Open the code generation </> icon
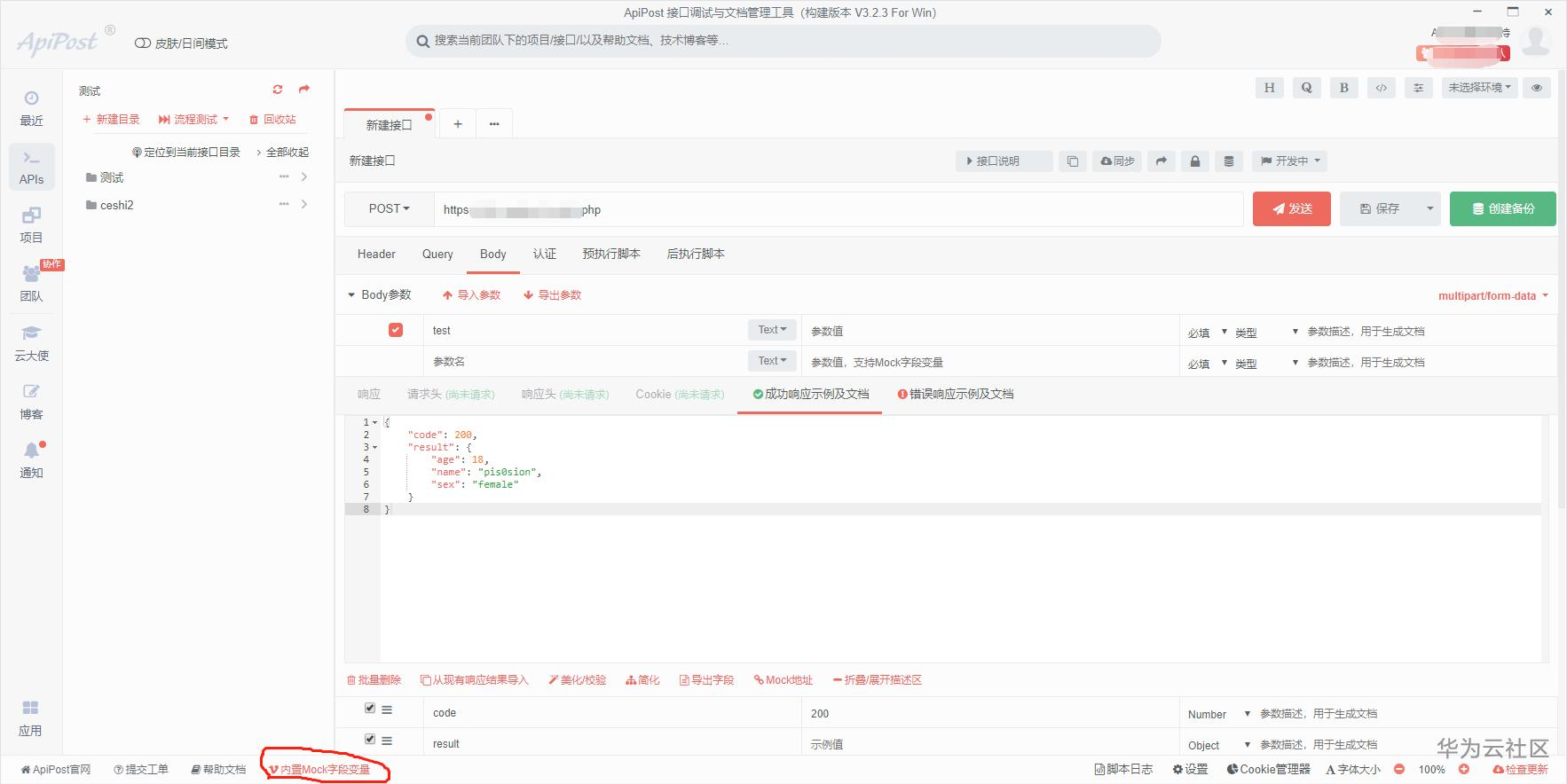The image size is (1567, 784). tap(1381, 88)
